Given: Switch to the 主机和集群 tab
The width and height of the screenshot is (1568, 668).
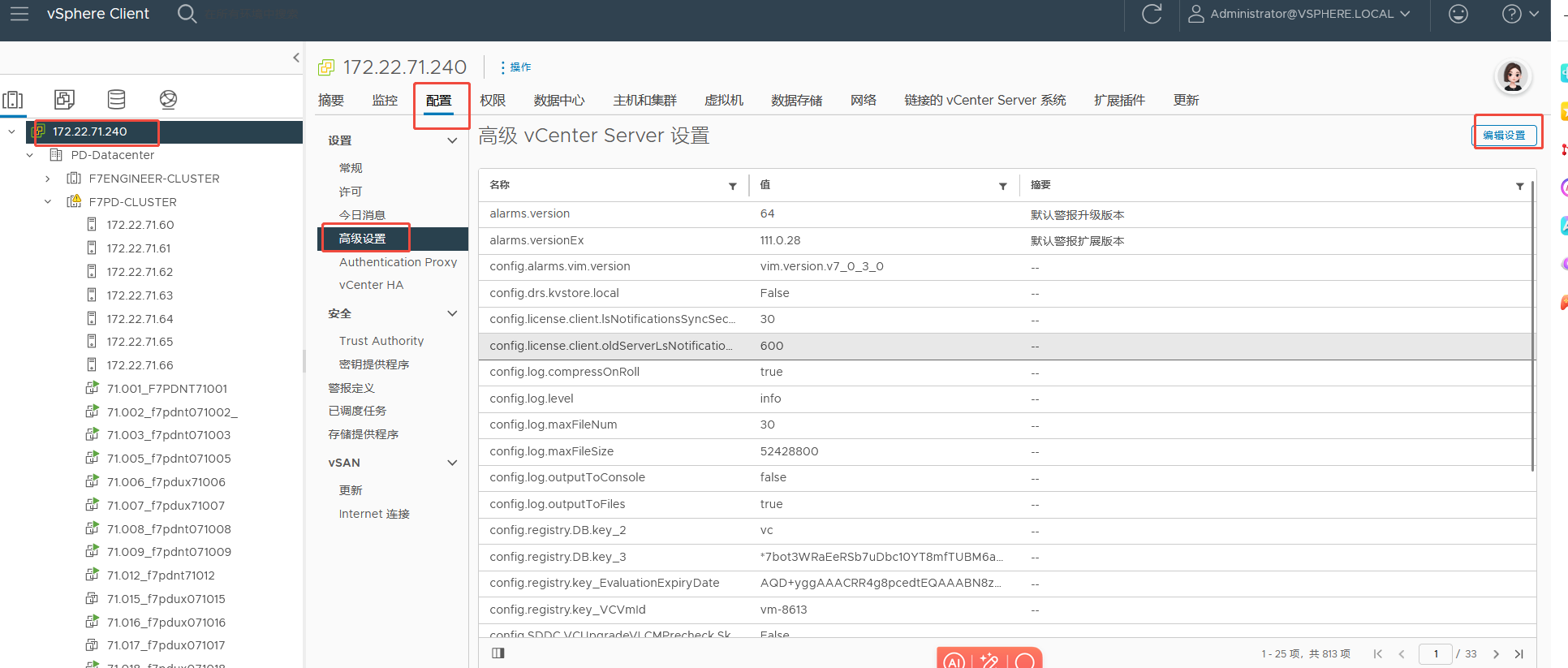Looking at the screenshot, I should tap(644, 100).
